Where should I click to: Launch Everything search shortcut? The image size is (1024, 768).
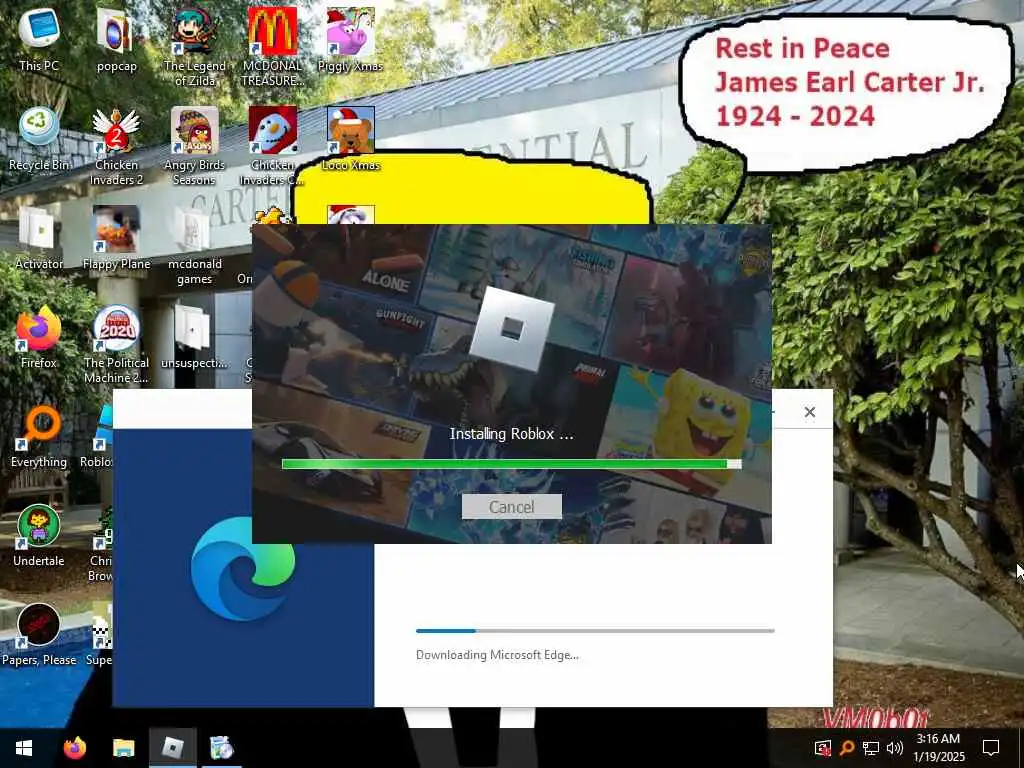39,436
